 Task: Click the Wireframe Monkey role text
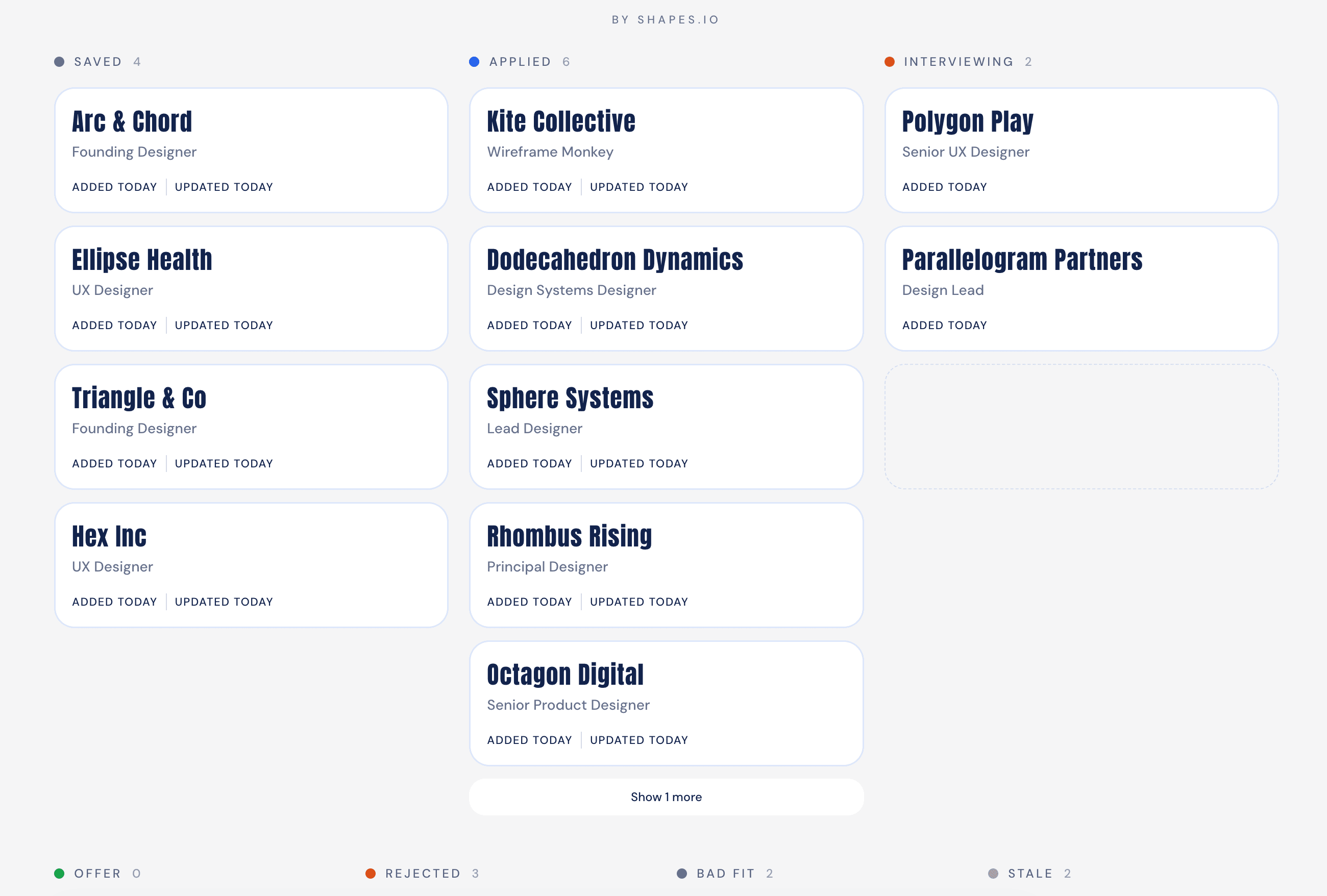pos(550,152)
